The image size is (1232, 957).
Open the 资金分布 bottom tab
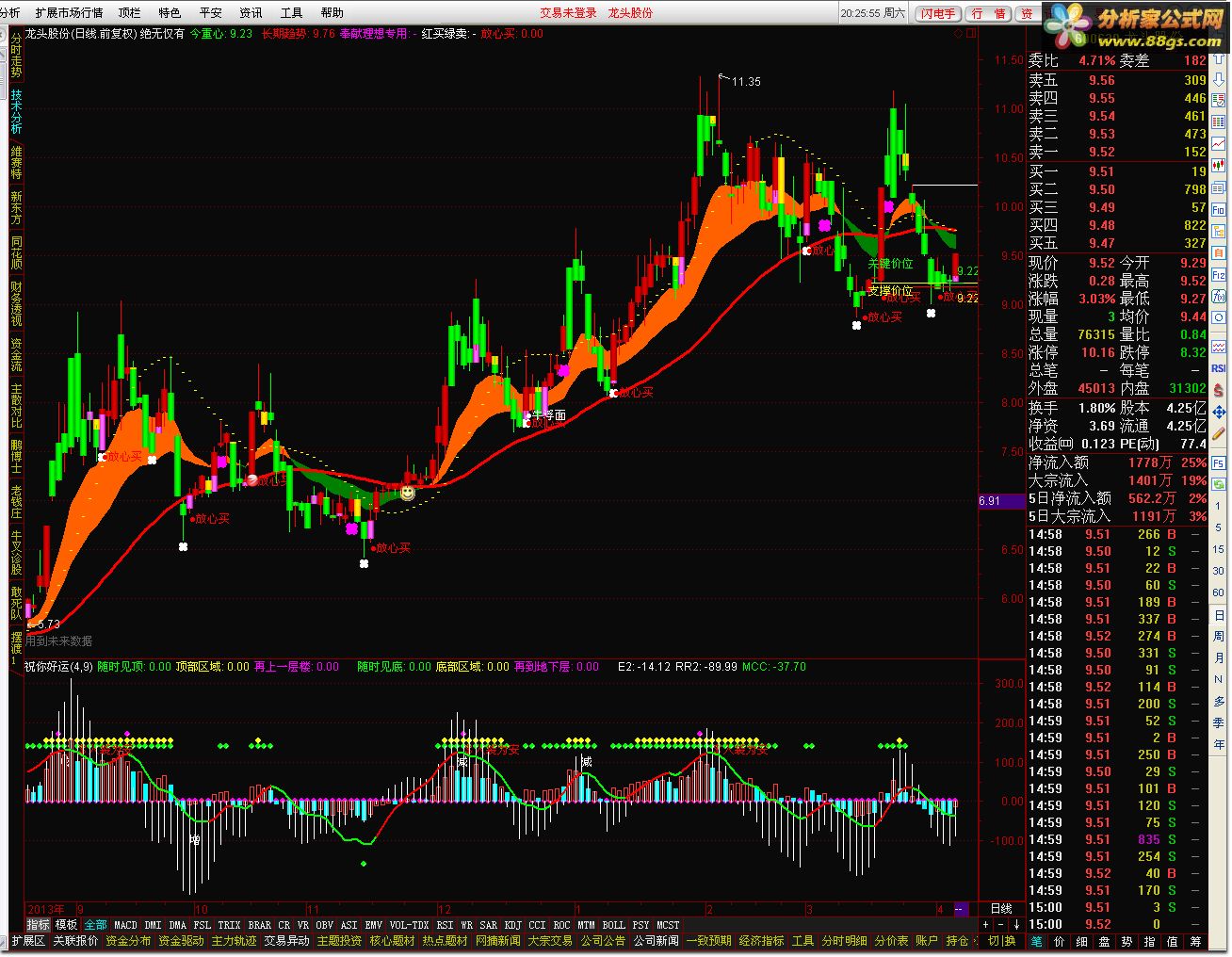pyautogui.click(x=127, y=940)
